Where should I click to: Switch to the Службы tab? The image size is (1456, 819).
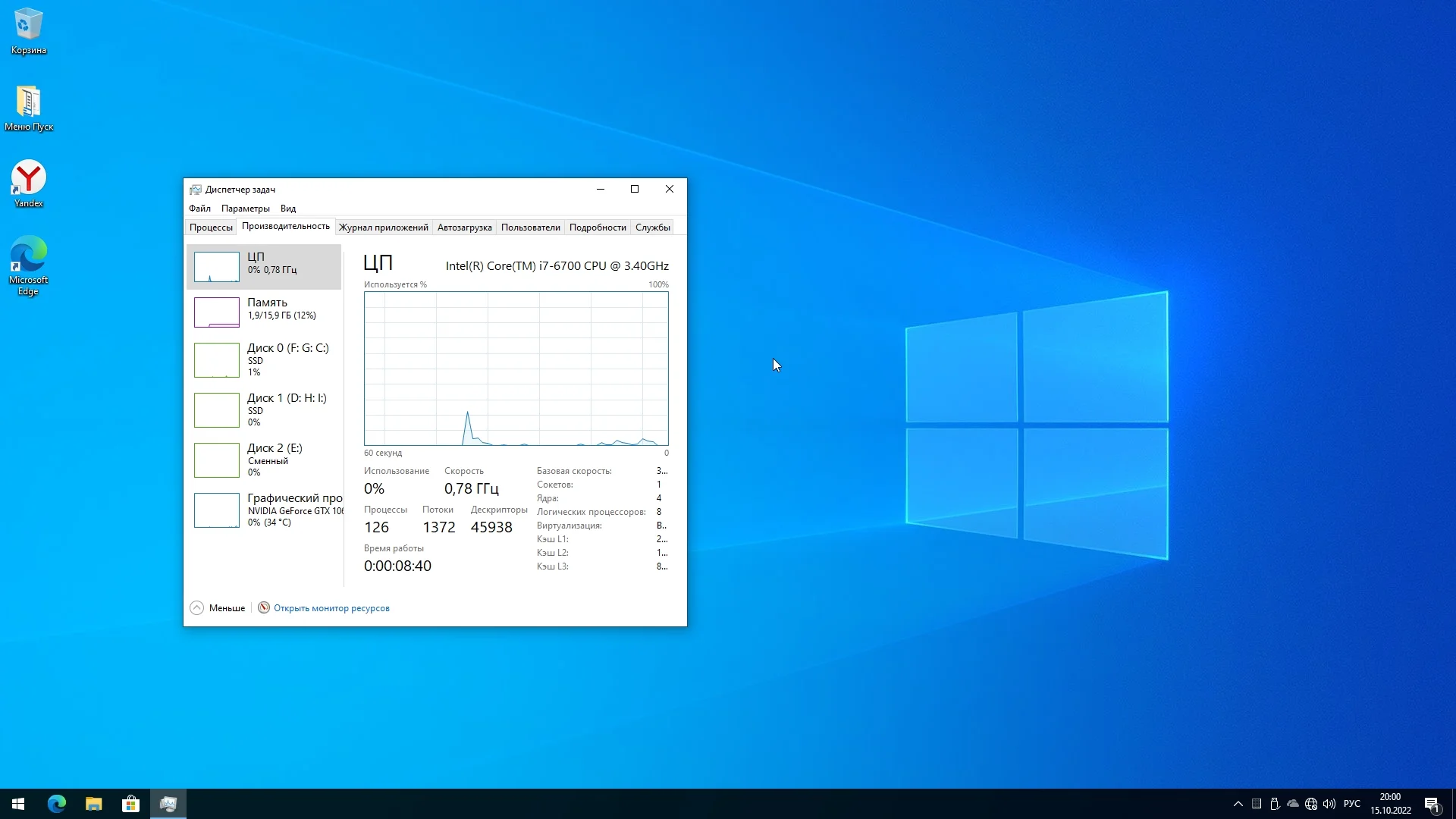point(652,227)
